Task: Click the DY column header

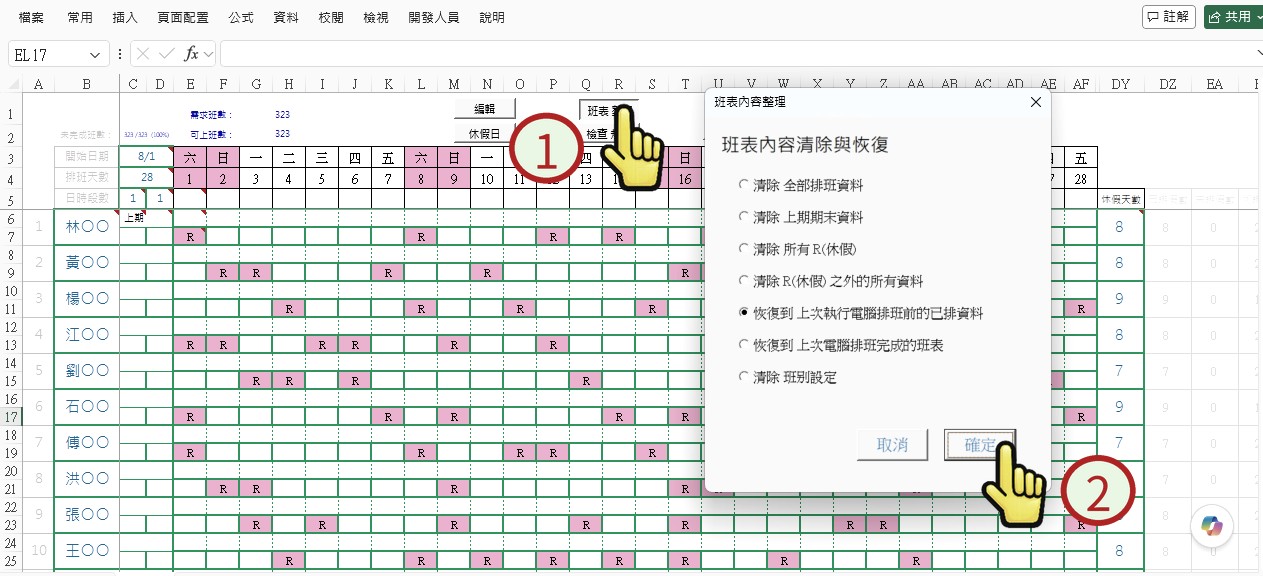Action: (x=1120, y=85)
